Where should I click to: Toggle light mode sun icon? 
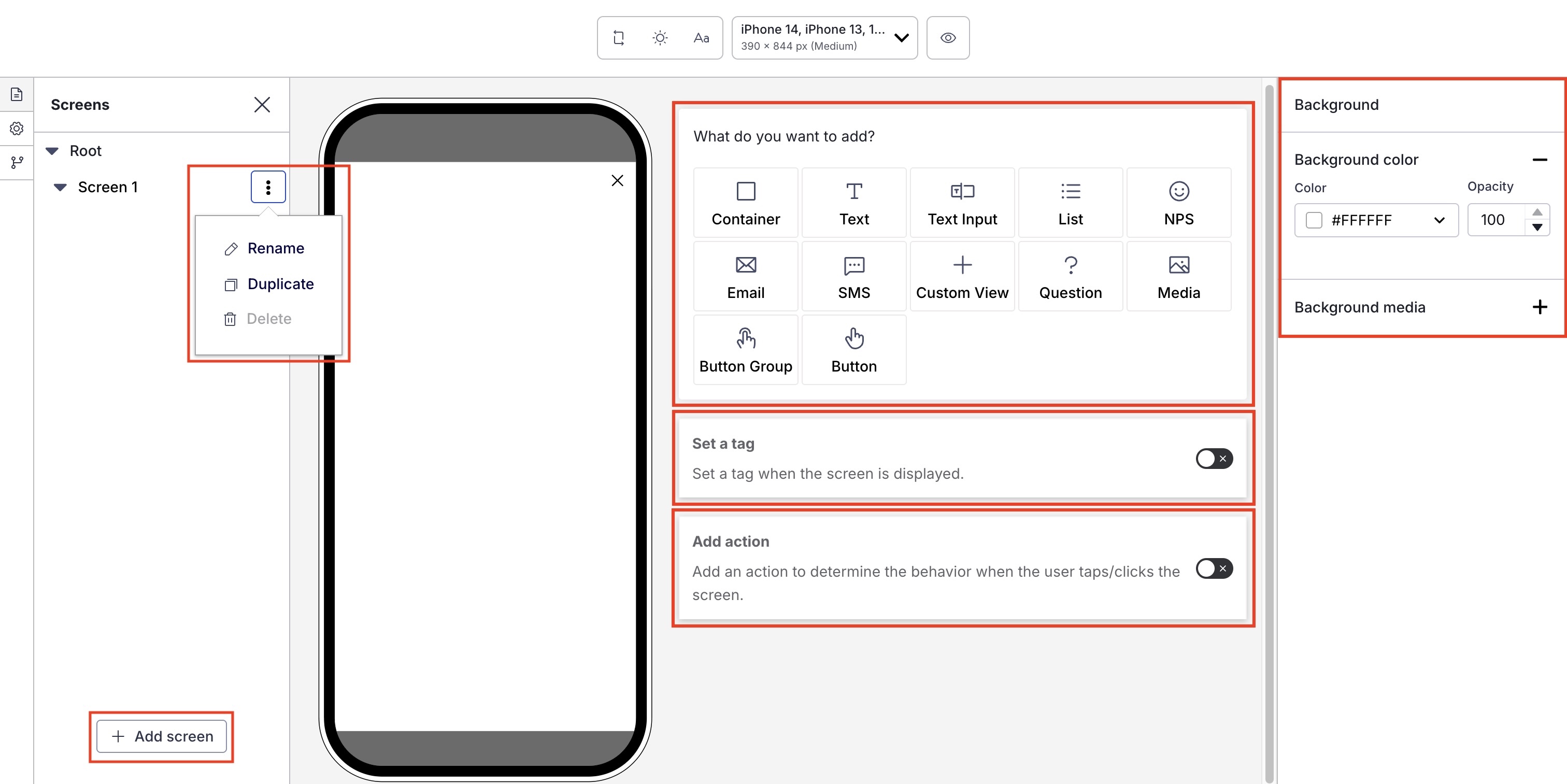pos(660,38)
